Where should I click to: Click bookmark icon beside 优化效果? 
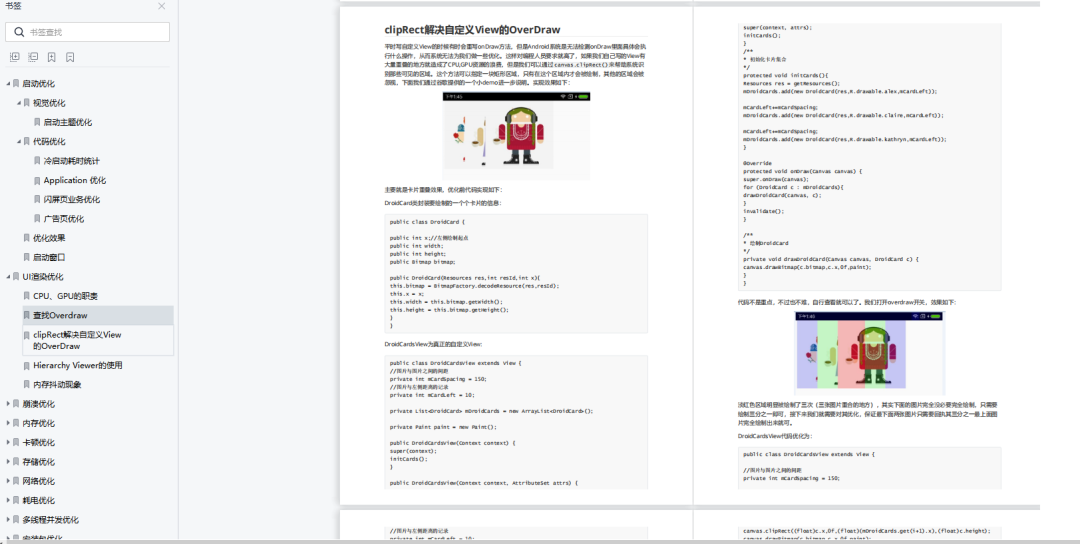coord(27,238)
